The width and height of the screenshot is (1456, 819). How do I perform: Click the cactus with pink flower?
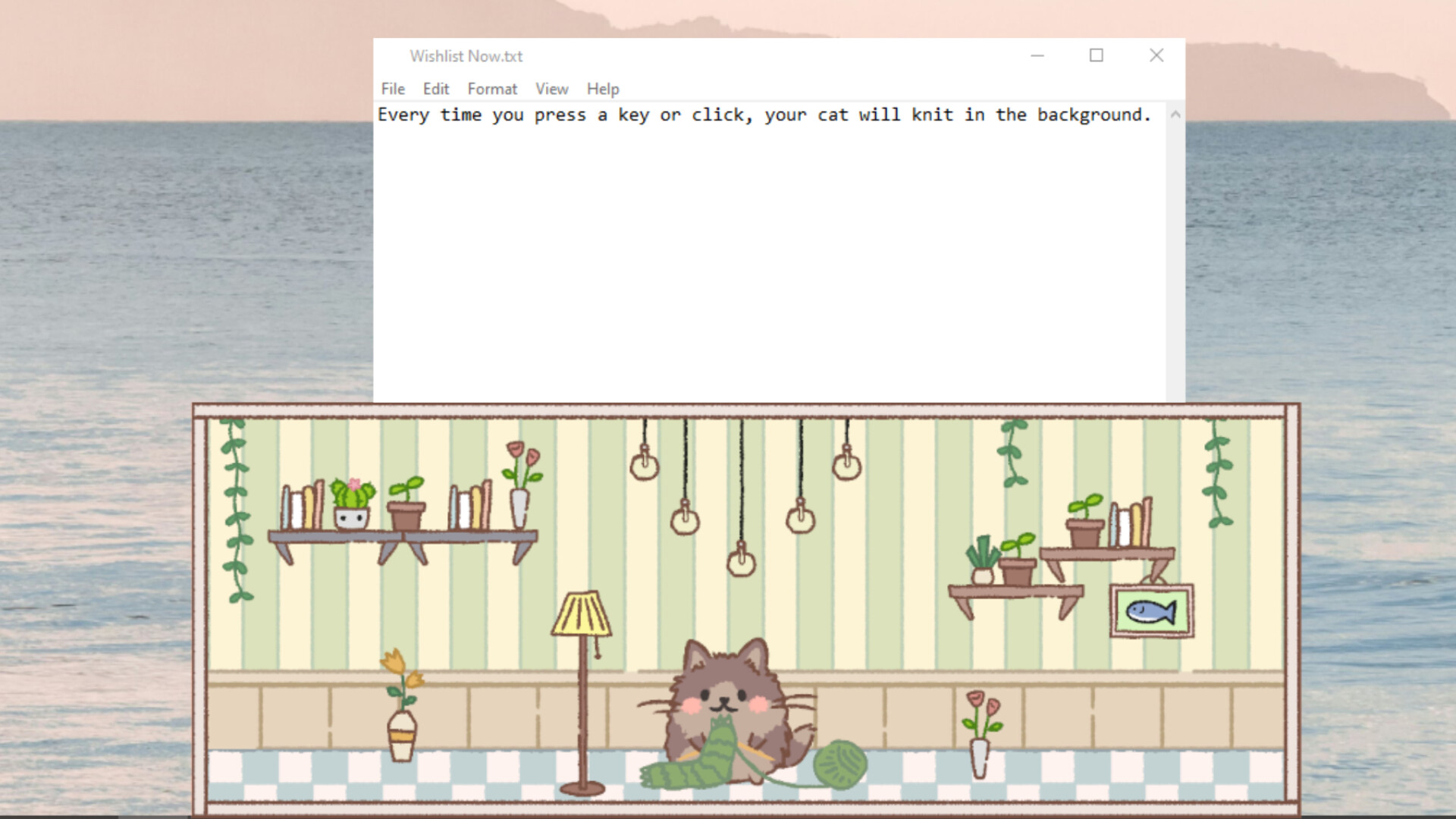[353, 504]
